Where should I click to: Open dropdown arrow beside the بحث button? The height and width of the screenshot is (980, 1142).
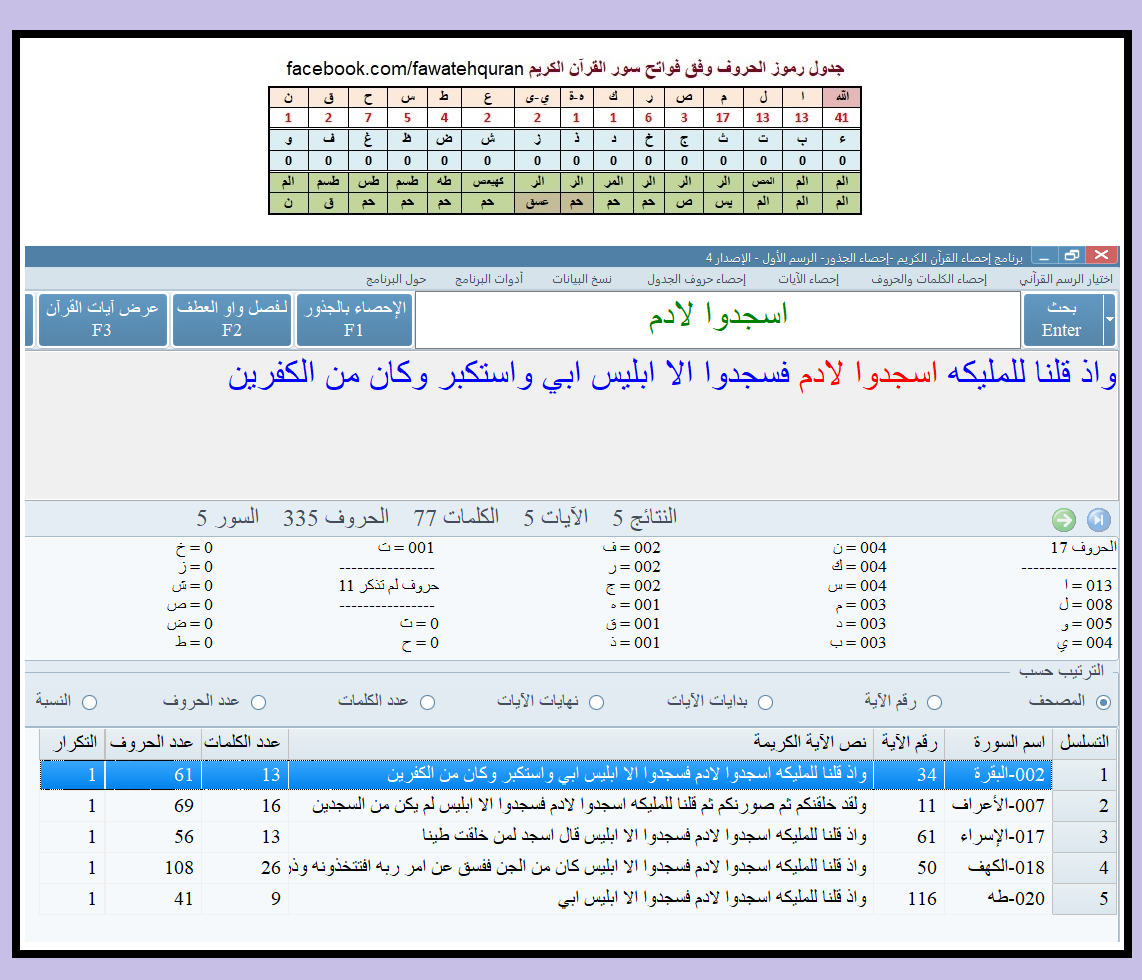click(x=1110, y=320)
